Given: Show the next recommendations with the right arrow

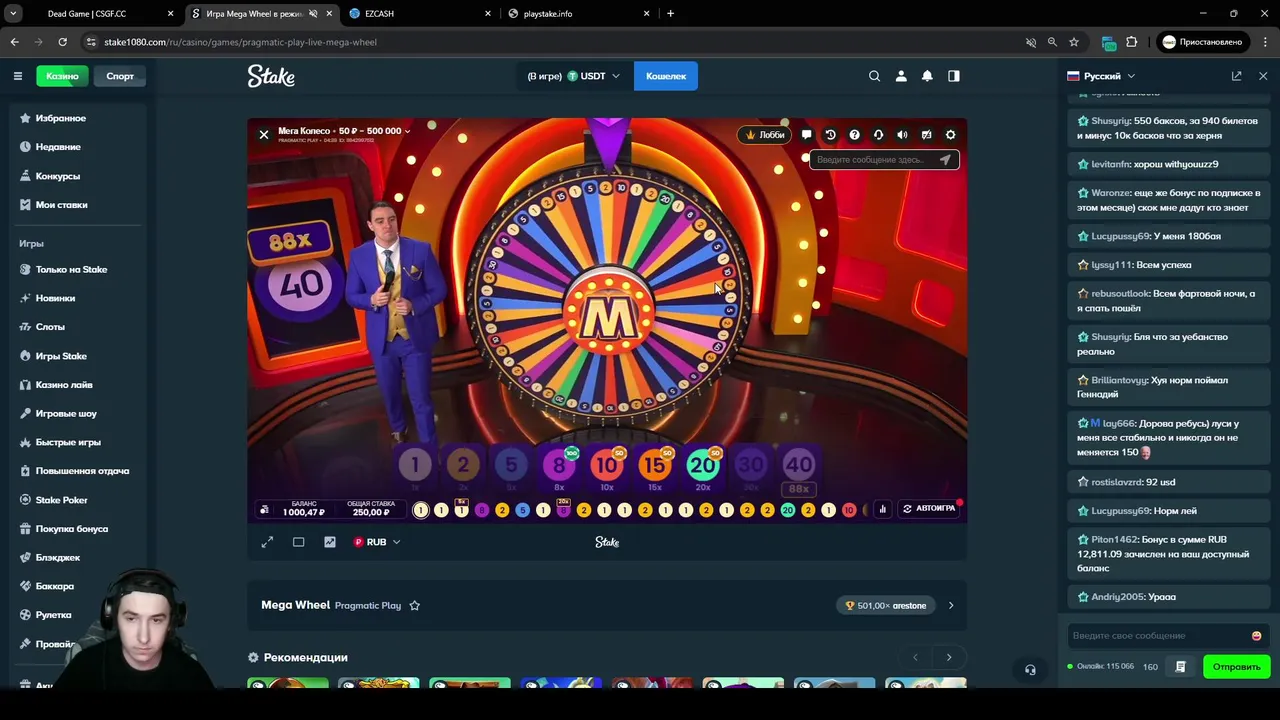Looking at the screenshot, I should coord(949,657).
